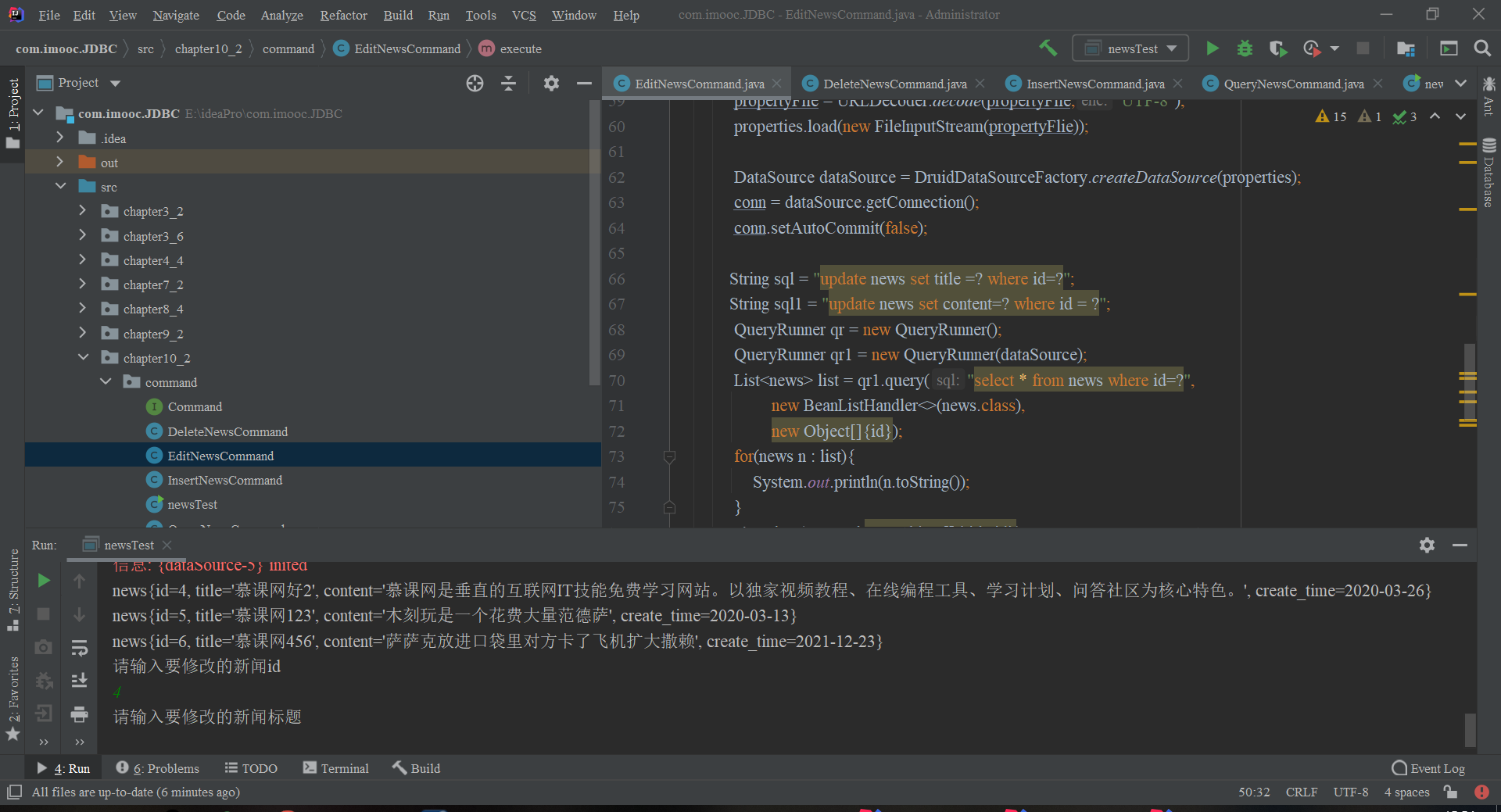Image resolution: width=1501 pixels, height=812 pixels.
Task: Hide the Project panel with minus icon
Action: 584,83
